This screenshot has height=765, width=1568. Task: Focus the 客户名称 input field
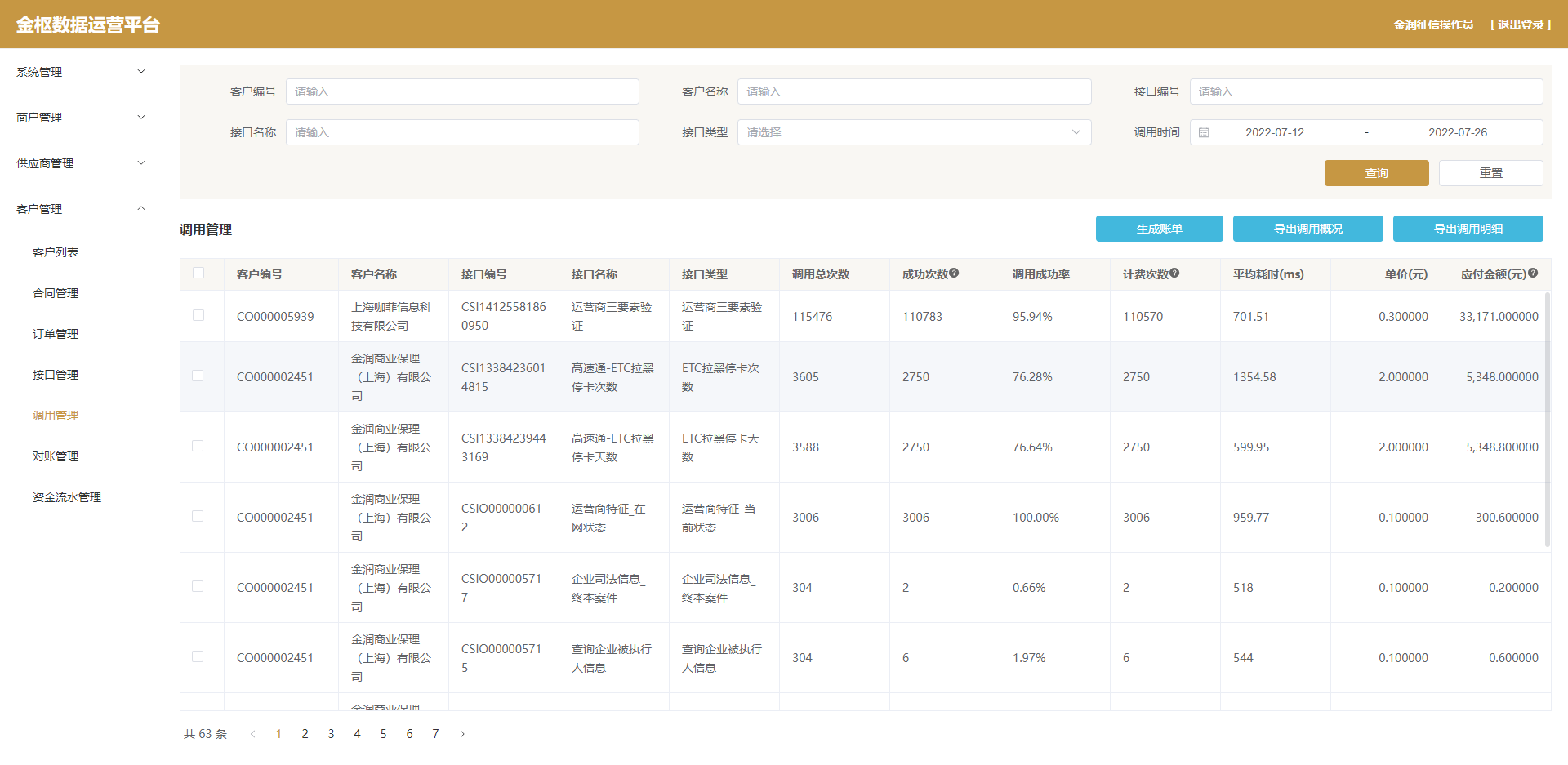[914, 91]
